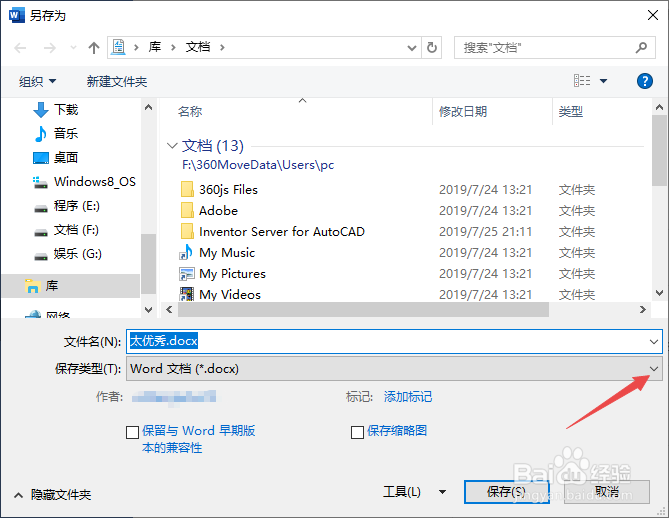Sort by the 名称 column header
Viewport: 669px width, 518px height.
click(x=190, y=111)
